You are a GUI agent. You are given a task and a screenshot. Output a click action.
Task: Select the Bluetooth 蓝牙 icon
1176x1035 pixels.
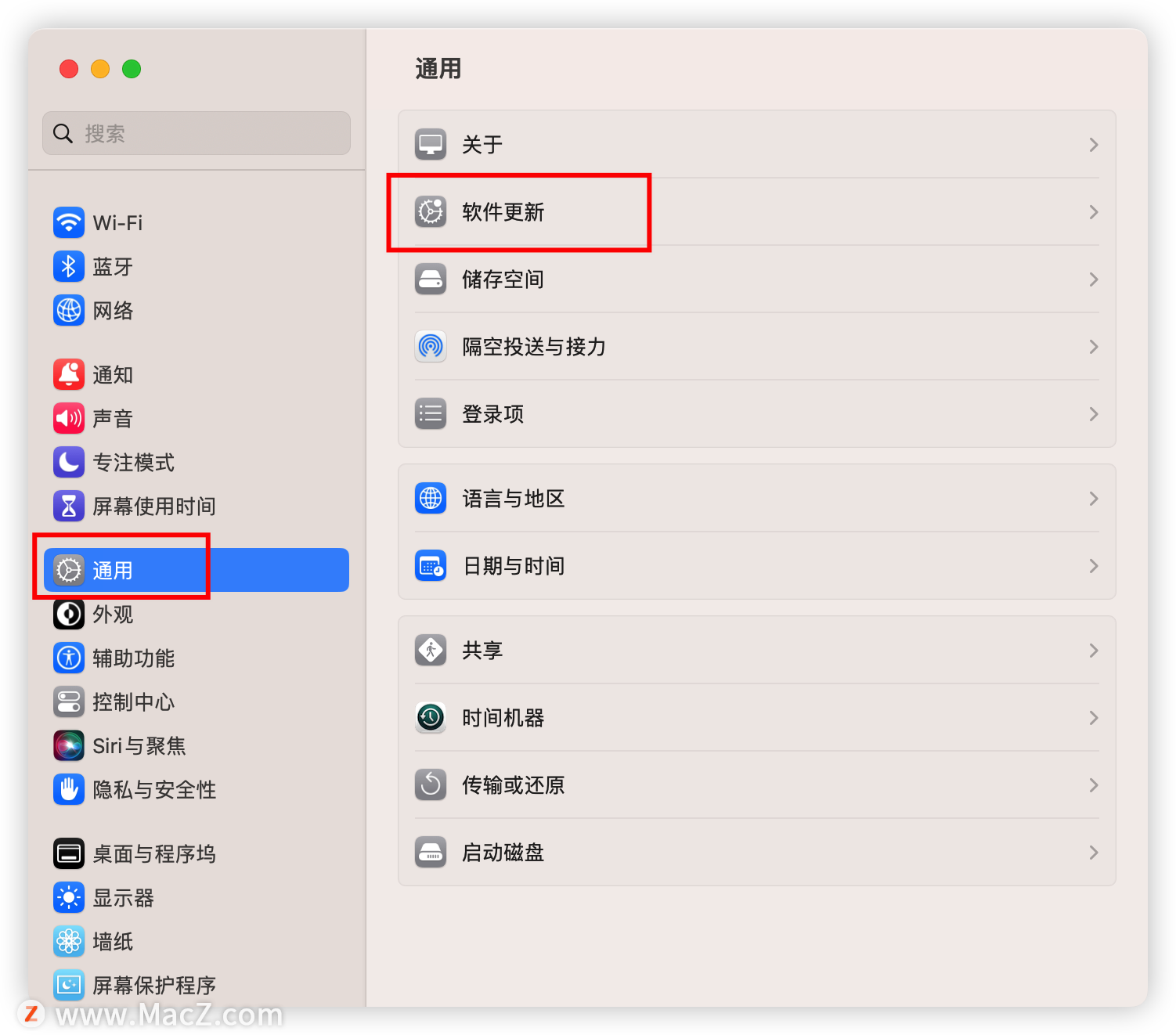(x=69, y=266)
